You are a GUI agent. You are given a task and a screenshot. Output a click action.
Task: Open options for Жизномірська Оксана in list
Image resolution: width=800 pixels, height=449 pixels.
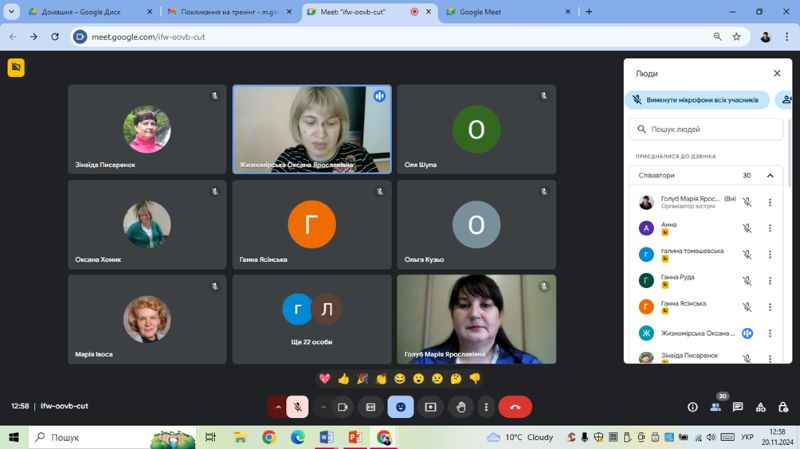770,333
